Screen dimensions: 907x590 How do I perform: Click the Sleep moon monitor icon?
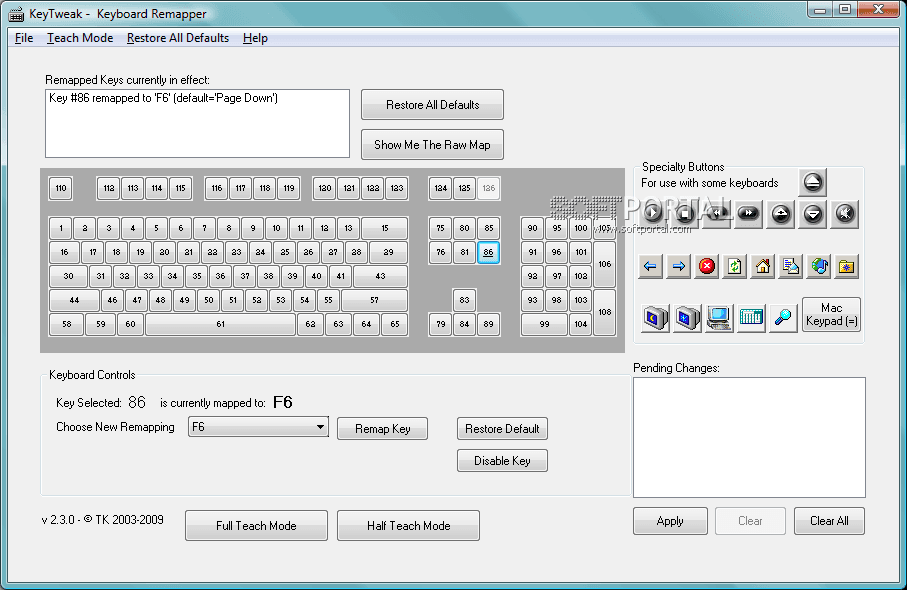point(656,318)
